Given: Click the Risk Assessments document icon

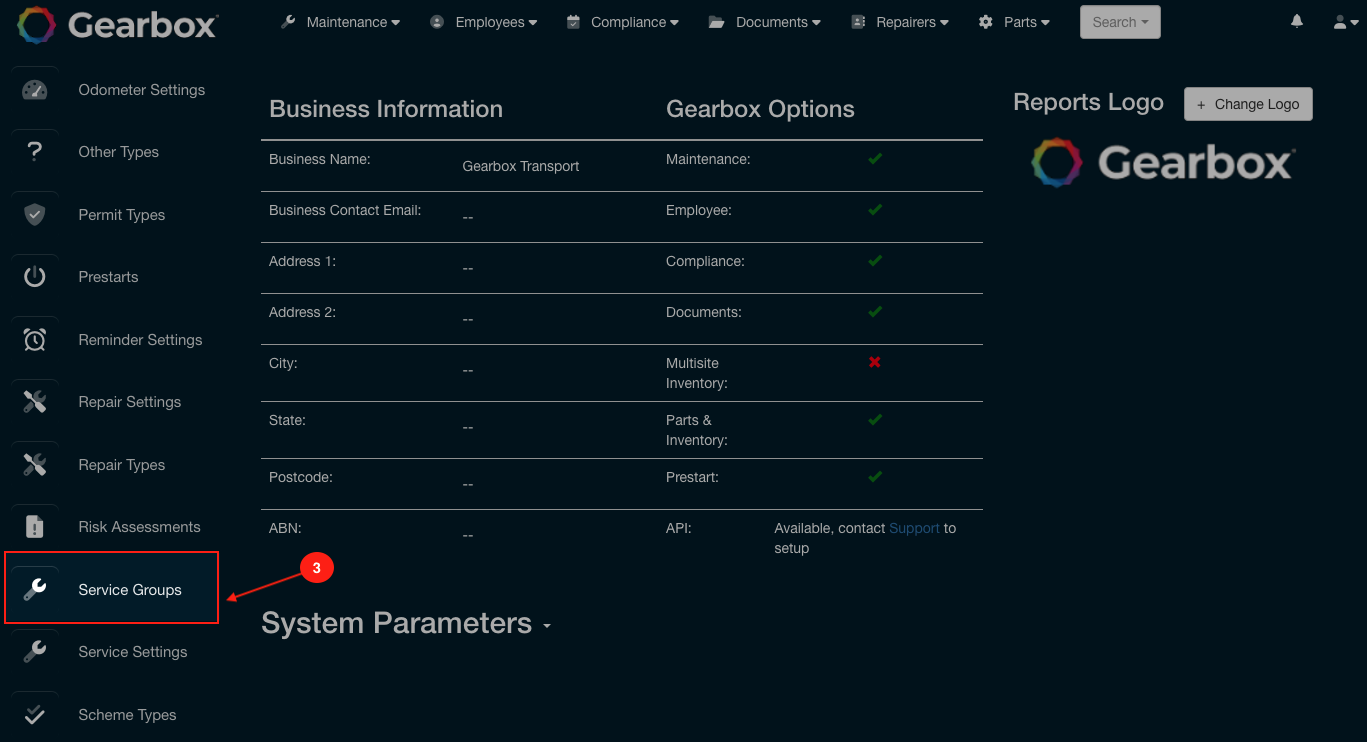Looking at the screenshot, I should 34,527.
